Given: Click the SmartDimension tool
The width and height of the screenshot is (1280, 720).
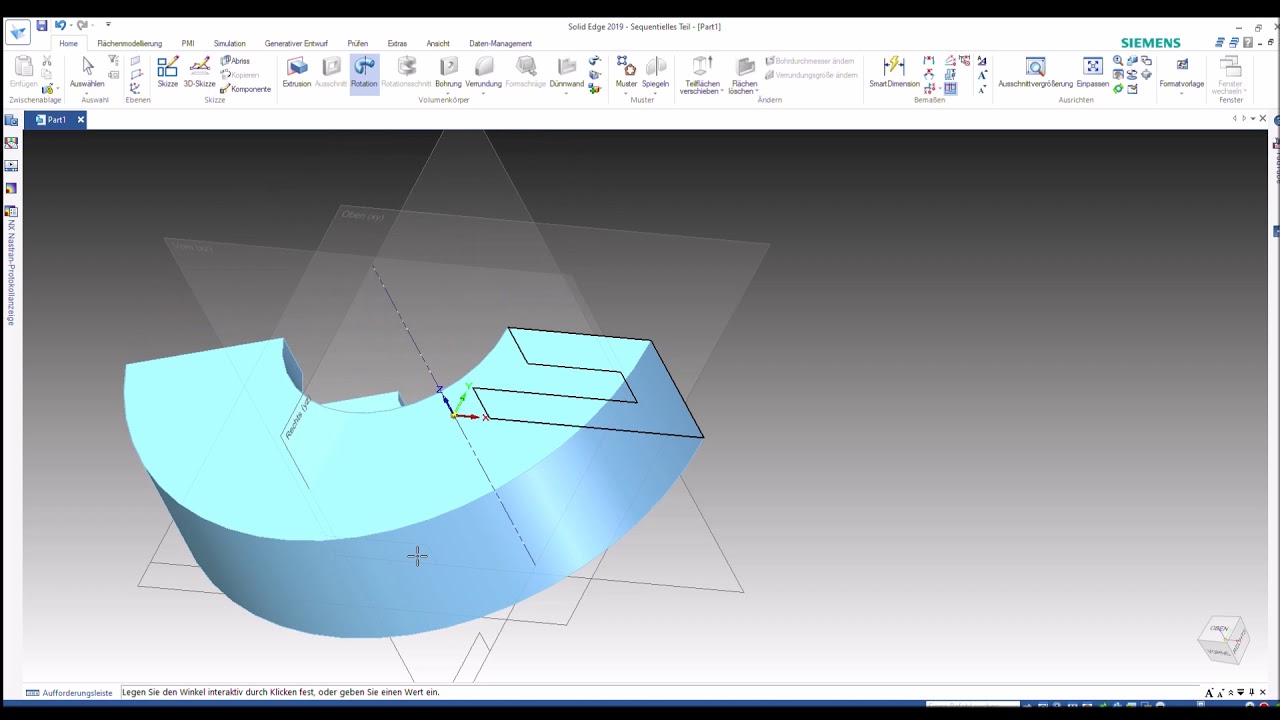Looking at the screenshot, I should click(894, 72).
